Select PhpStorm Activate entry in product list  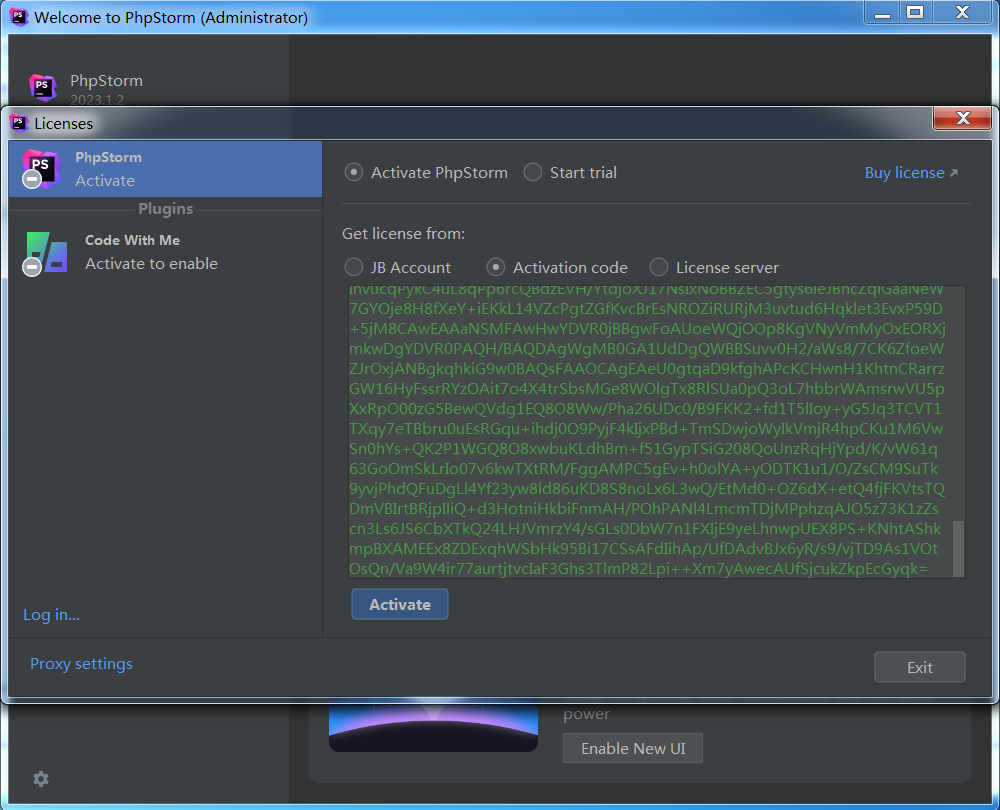tap(165, 169)
